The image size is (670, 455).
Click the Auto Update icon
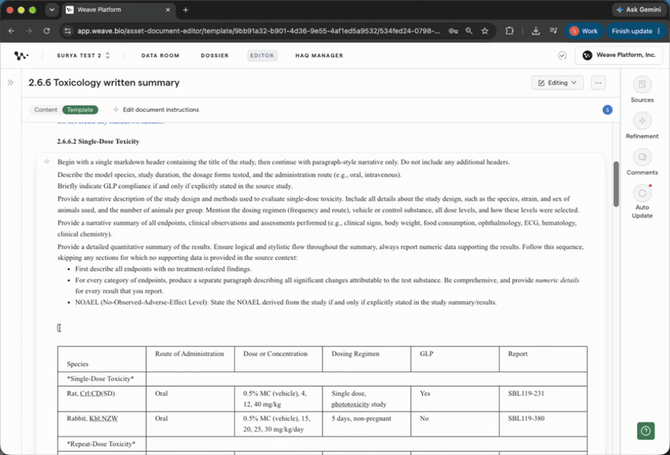tap(642, 194)
